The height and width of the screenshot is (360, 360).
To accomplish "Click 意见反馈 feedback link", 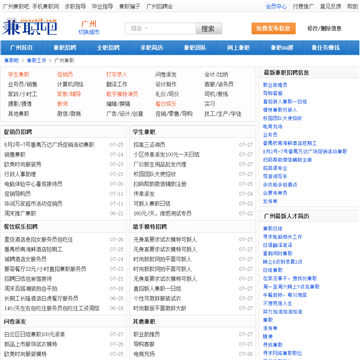I will (x=331, y=6).
